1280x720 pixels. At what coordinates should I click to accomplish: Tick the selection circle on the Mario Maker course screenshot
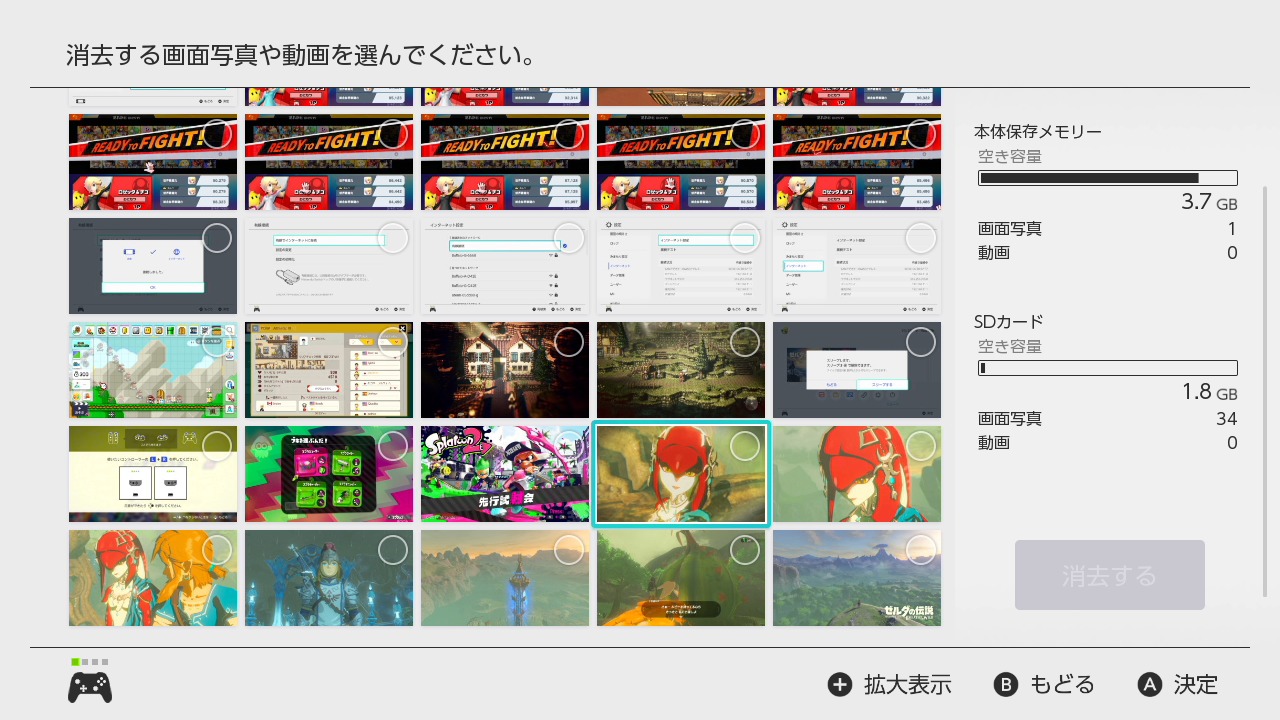point(217,342)
